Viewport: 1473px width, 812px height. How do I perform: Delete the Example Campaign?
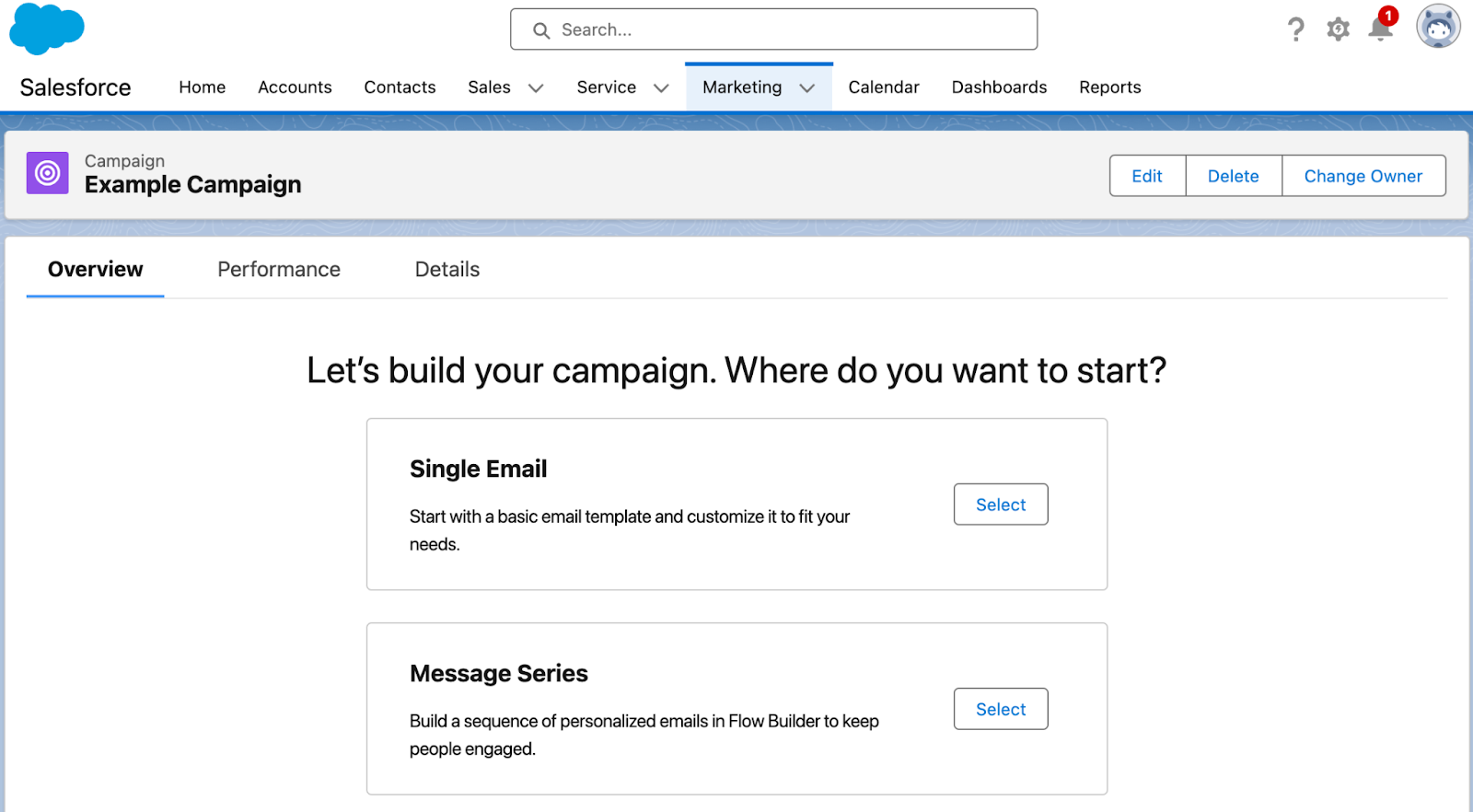tap(1234, 176)
